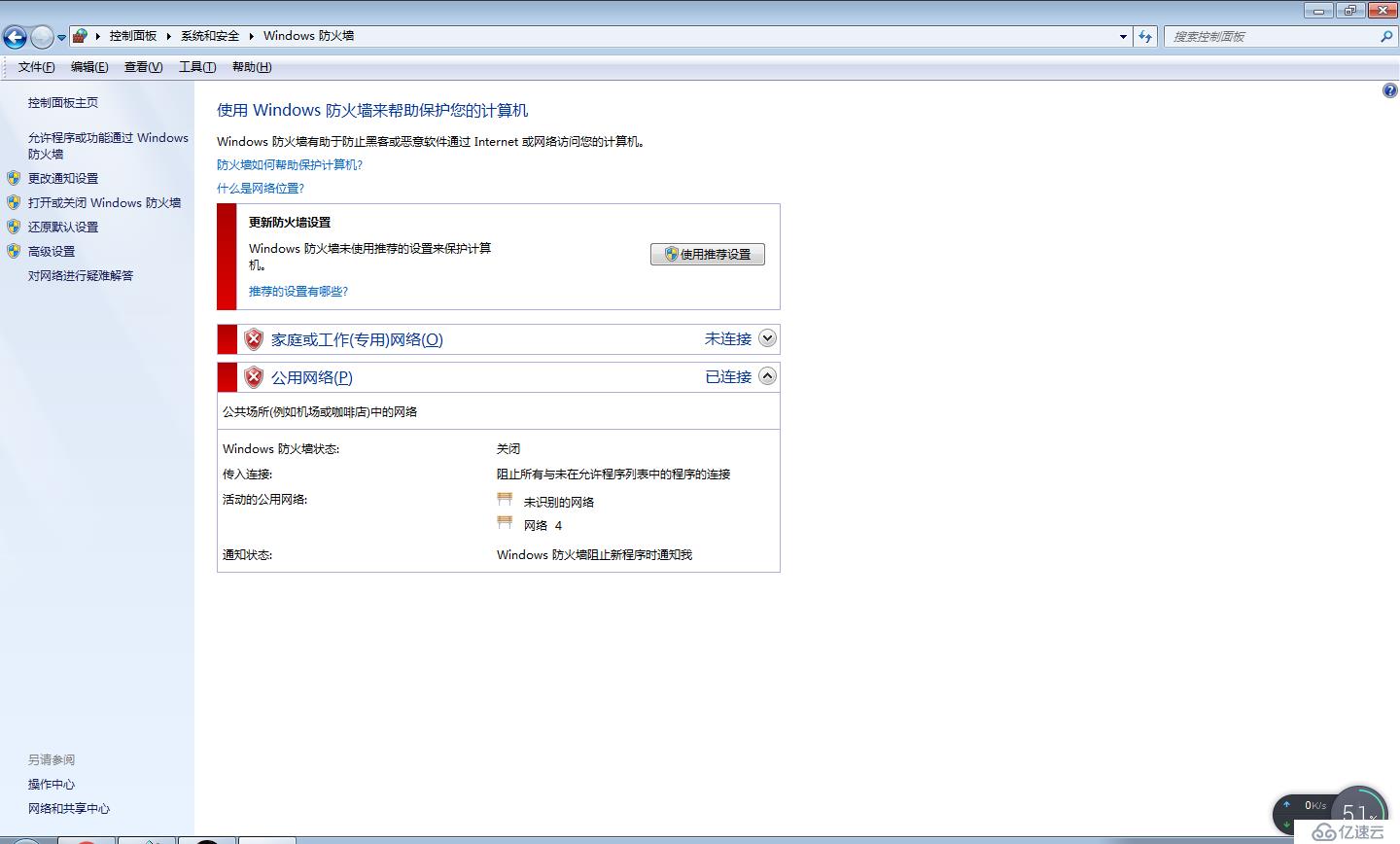The image size is (1400, 844).
Task: Click the blue help question mark icon
Action: (1389, 90)
